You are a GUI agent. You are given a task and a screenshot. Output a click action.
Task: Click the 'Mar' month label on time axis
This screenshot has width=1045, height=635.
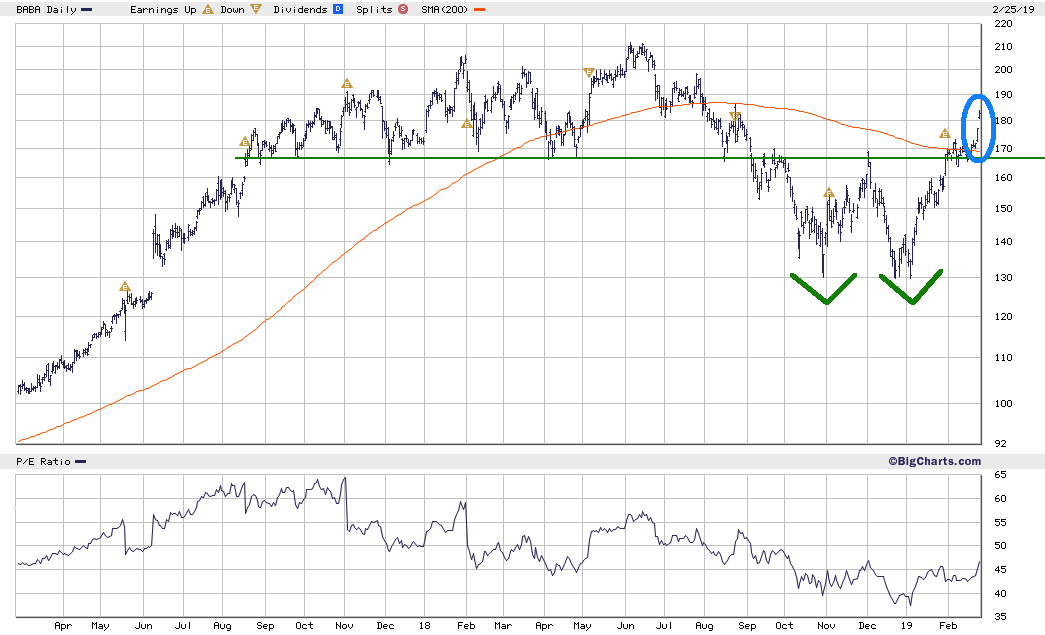503,626
